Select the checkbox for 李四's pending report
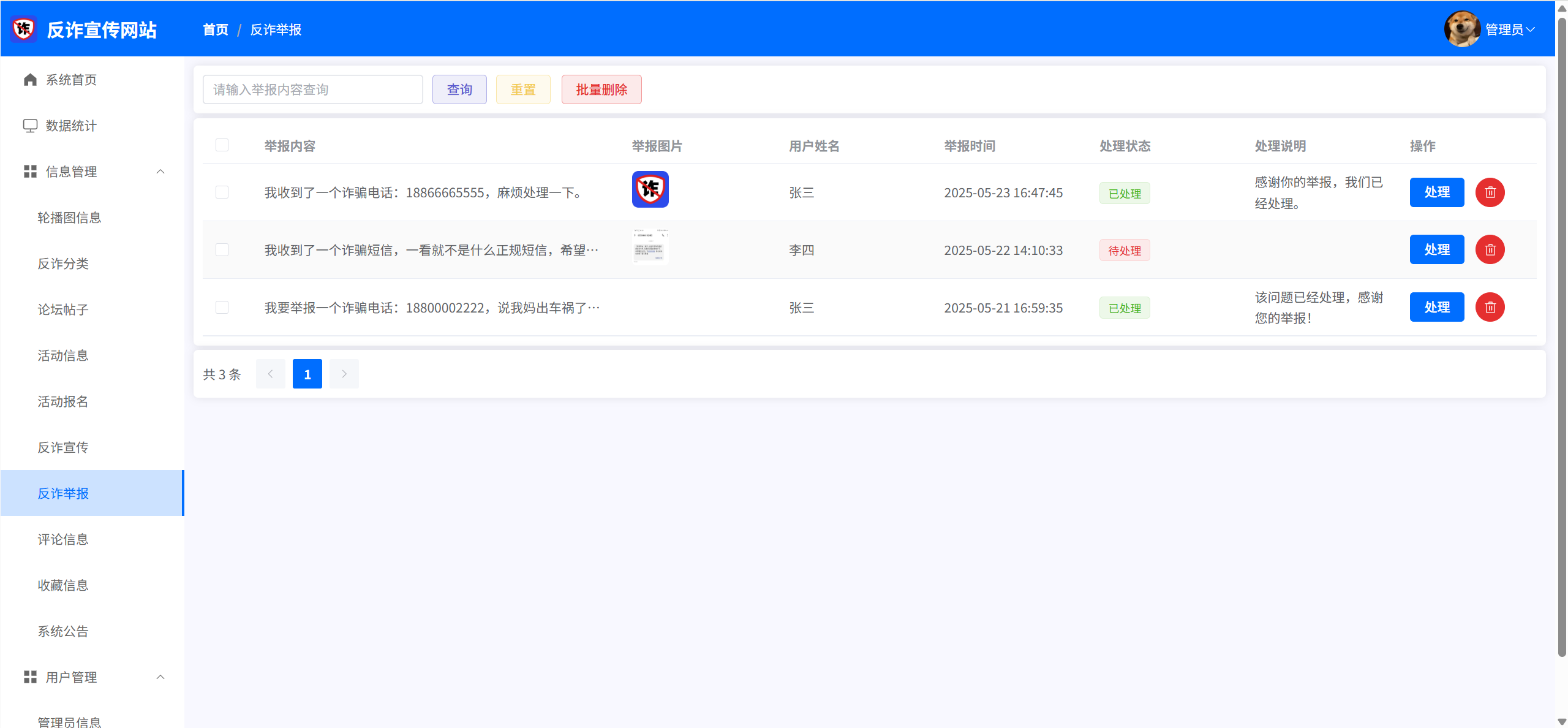The width and height of the screenshot is (1568, 728). point(222,249)
